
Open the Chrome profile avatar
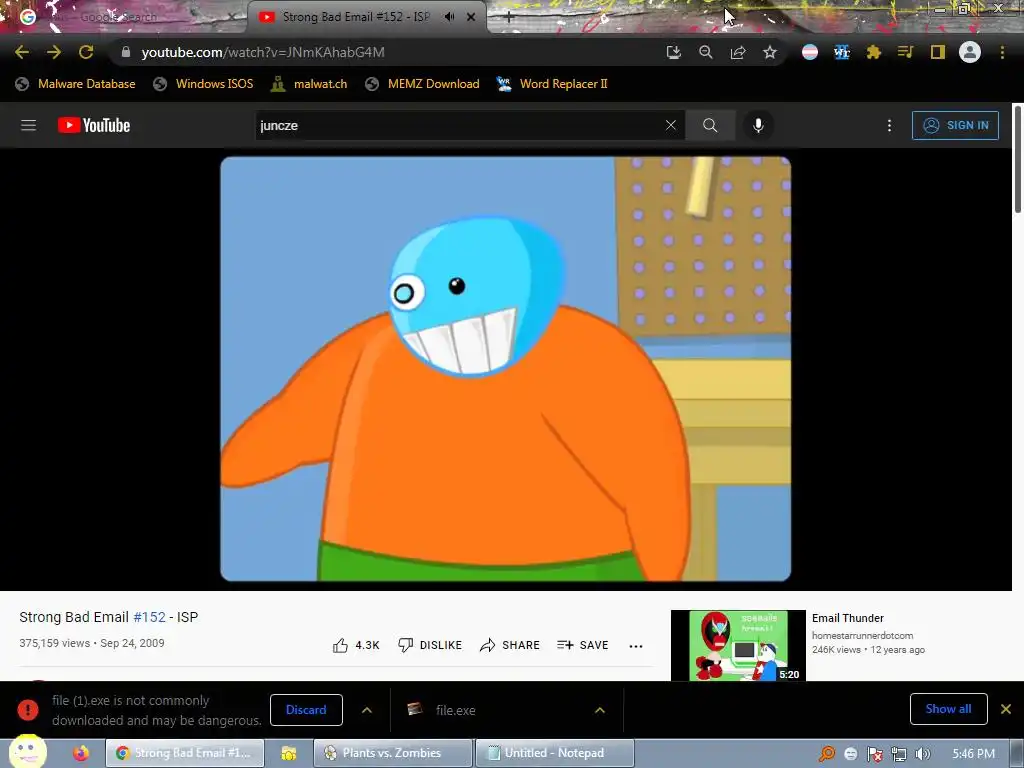[x=970, y=52]
